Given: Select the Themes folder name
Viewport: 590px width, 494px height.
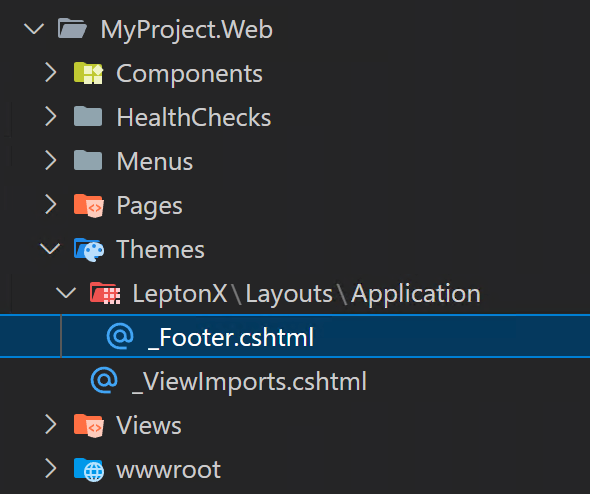Looking at the screenshot, I should click(160, 249).
